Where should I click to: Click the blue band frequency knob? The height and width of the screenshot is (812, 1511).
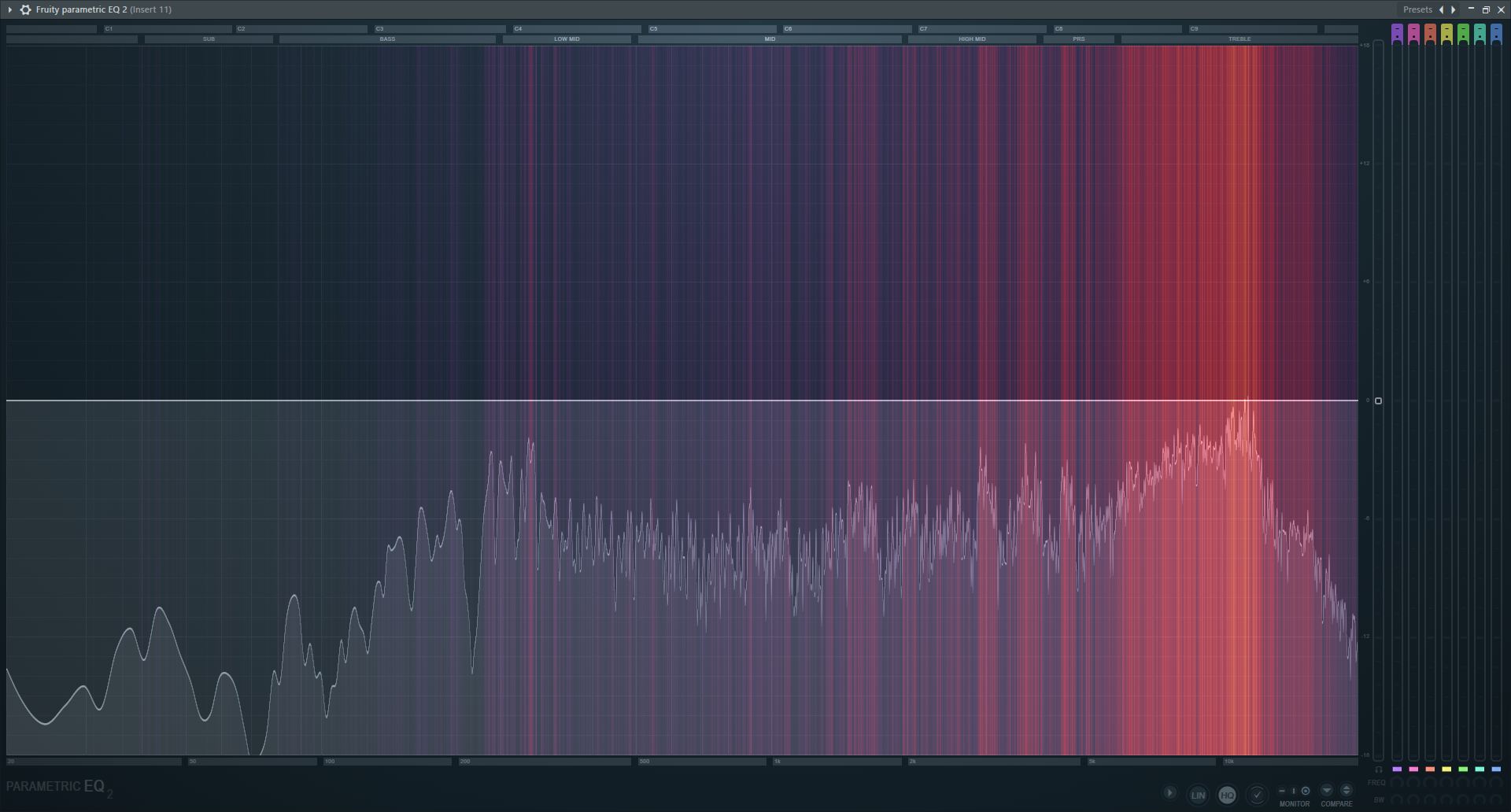1496,783
